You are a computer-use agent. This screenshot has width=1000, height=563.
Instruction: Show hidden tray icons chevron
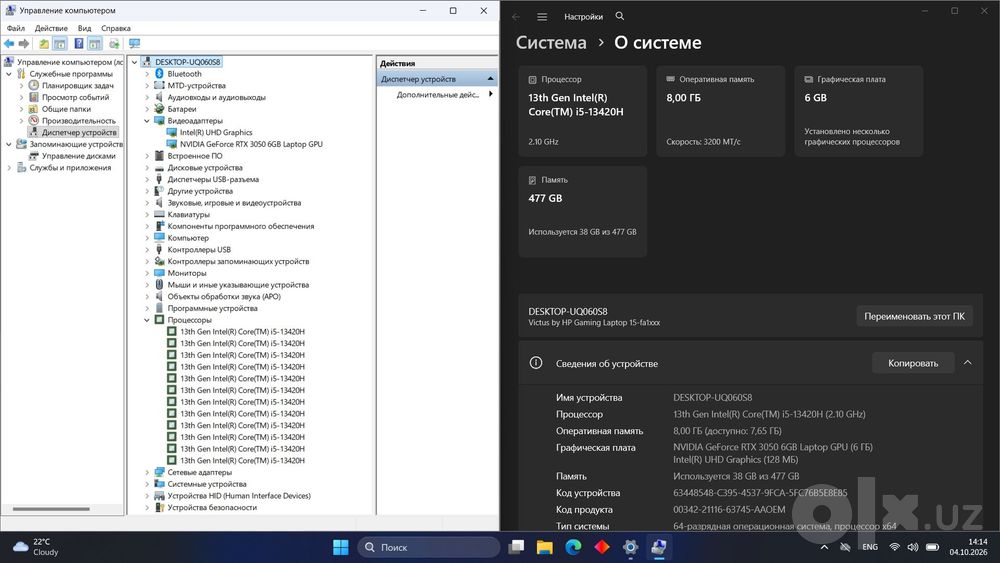824,547
